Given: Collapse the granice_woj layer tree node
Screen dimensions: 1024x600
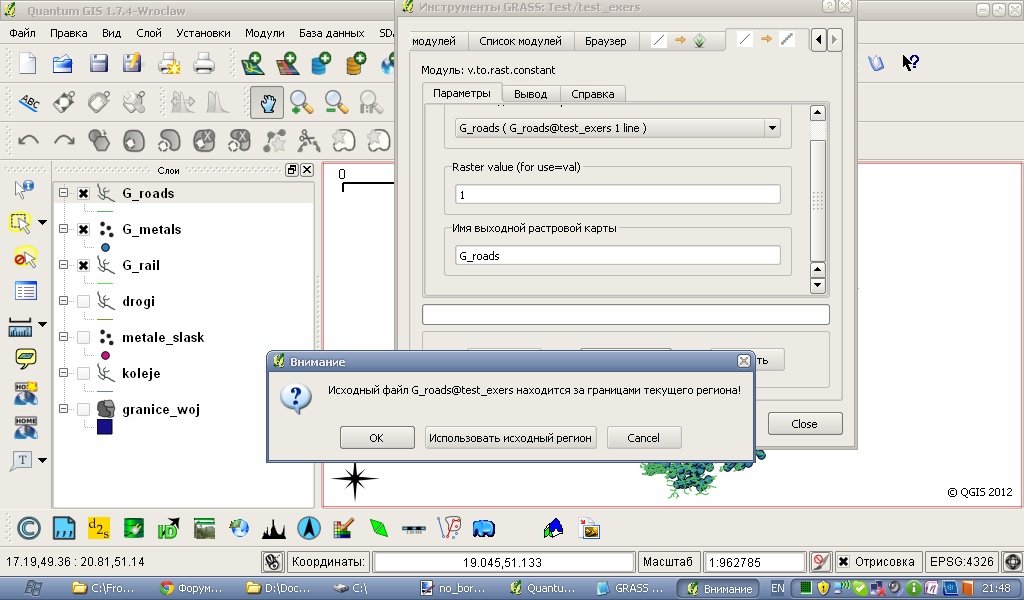Looking at the screenshot, I should tap(63, 409).
